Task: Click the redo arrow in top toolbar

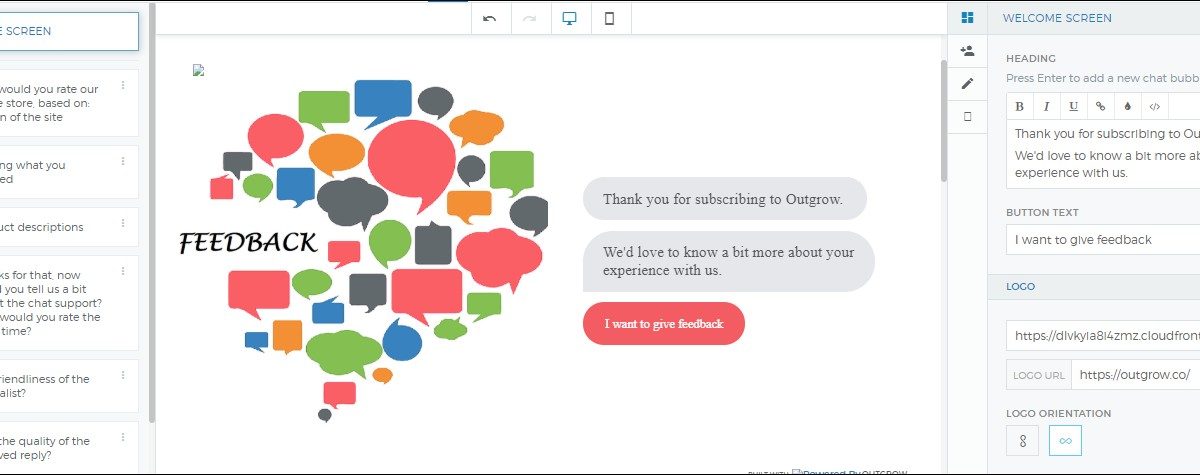Action: pos(530,18)
